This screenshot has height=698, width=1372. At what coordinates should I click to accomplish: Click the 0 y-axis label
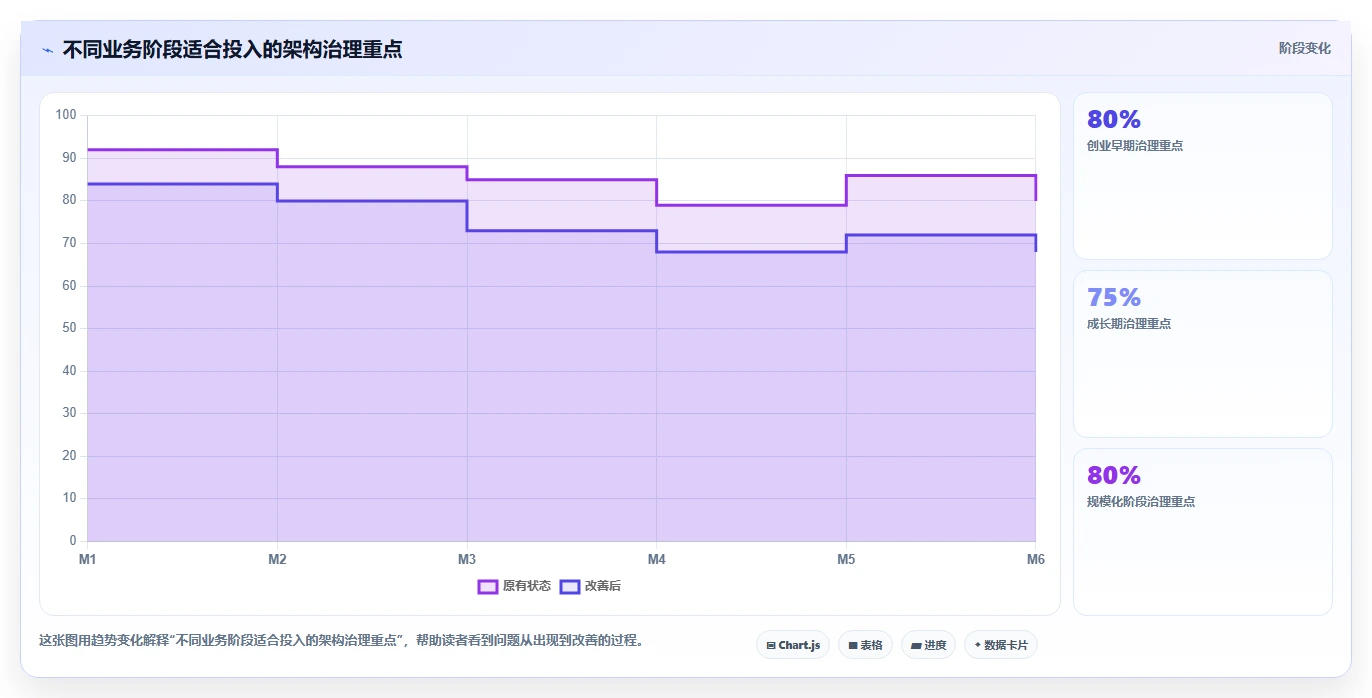73,541
